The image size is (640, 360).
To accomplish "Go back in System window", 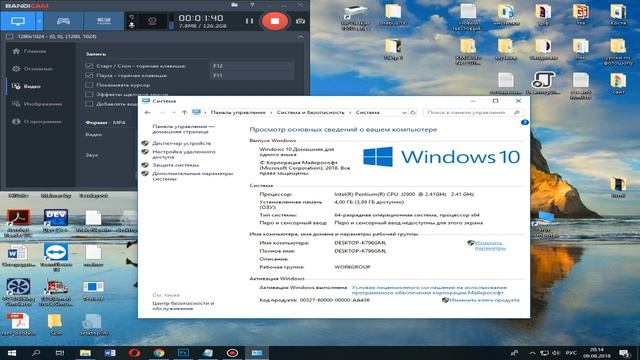I will tap(148, 113).
